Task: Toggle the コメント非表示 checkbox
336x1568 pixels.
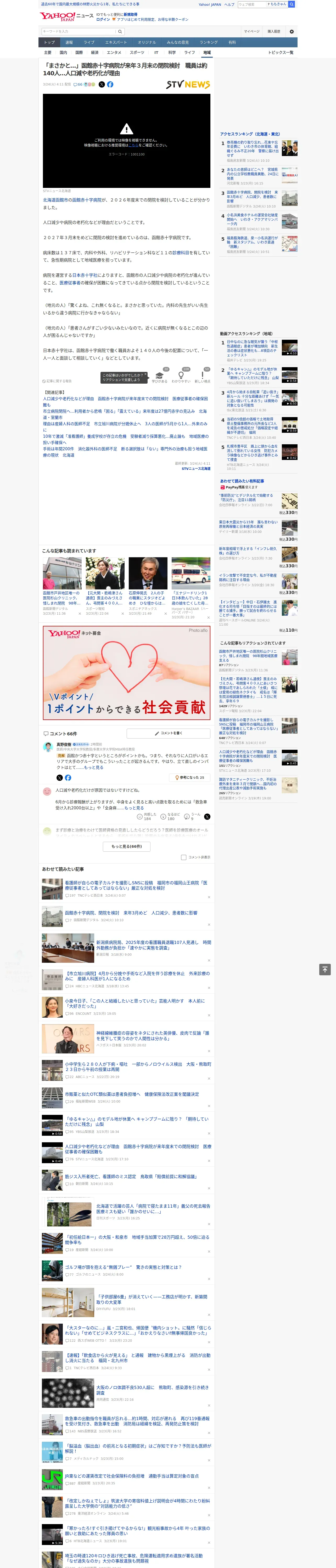Action: (183, 857)
